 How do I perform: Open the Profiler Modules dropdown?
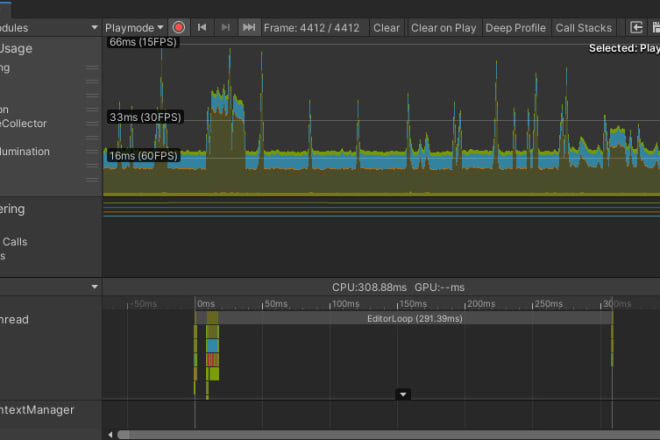pyautogui.click(x=50, y=28)
